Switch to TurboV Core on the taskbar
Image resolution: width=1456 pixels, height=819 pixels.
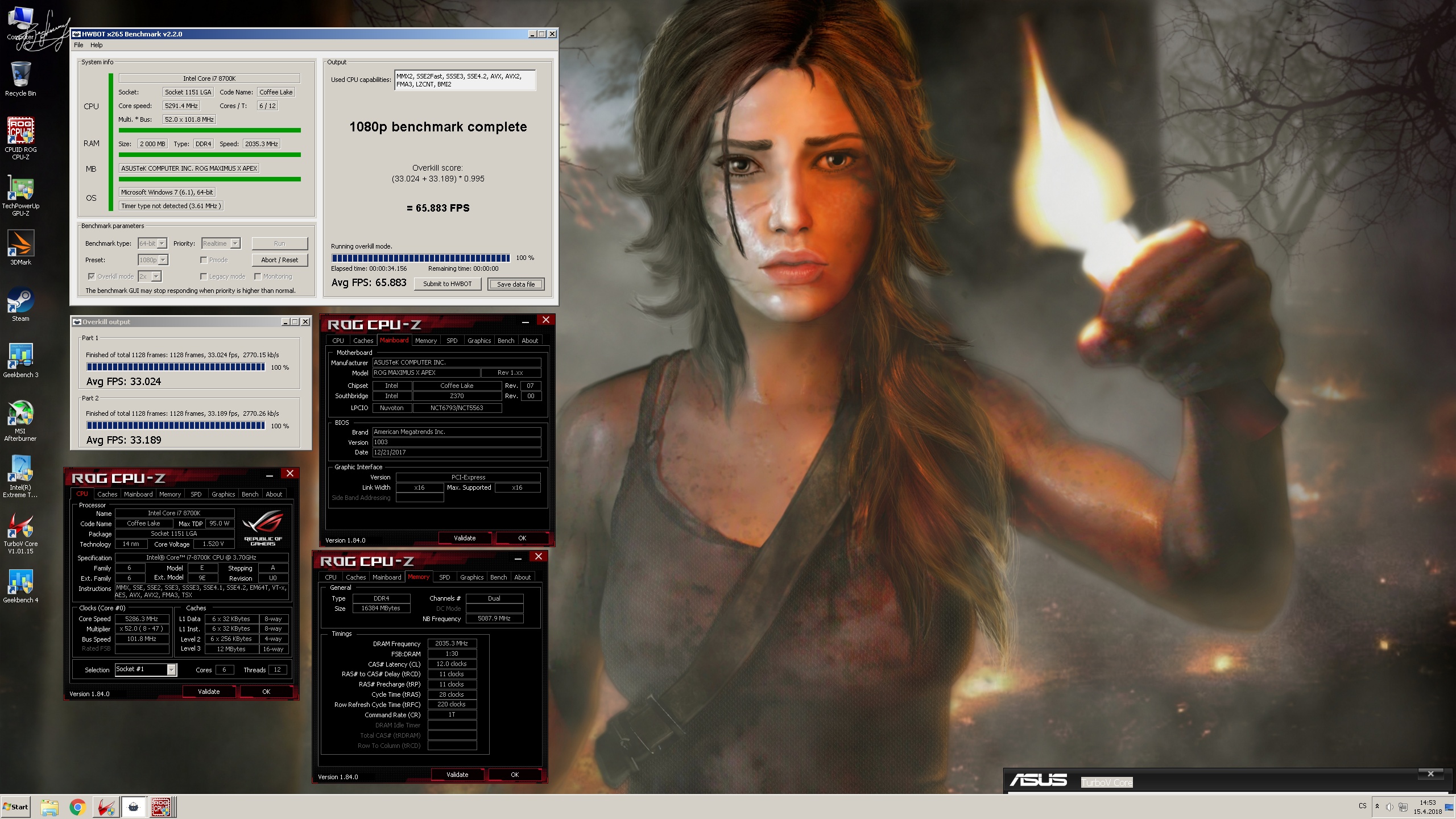coord(106,807)
